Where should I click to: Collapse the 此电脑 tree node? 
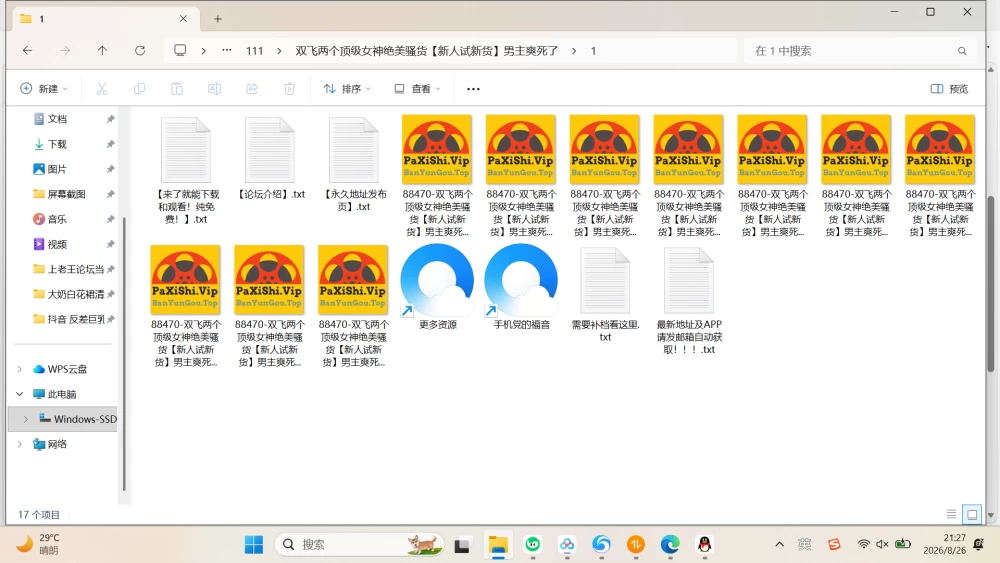click(20, 394)
